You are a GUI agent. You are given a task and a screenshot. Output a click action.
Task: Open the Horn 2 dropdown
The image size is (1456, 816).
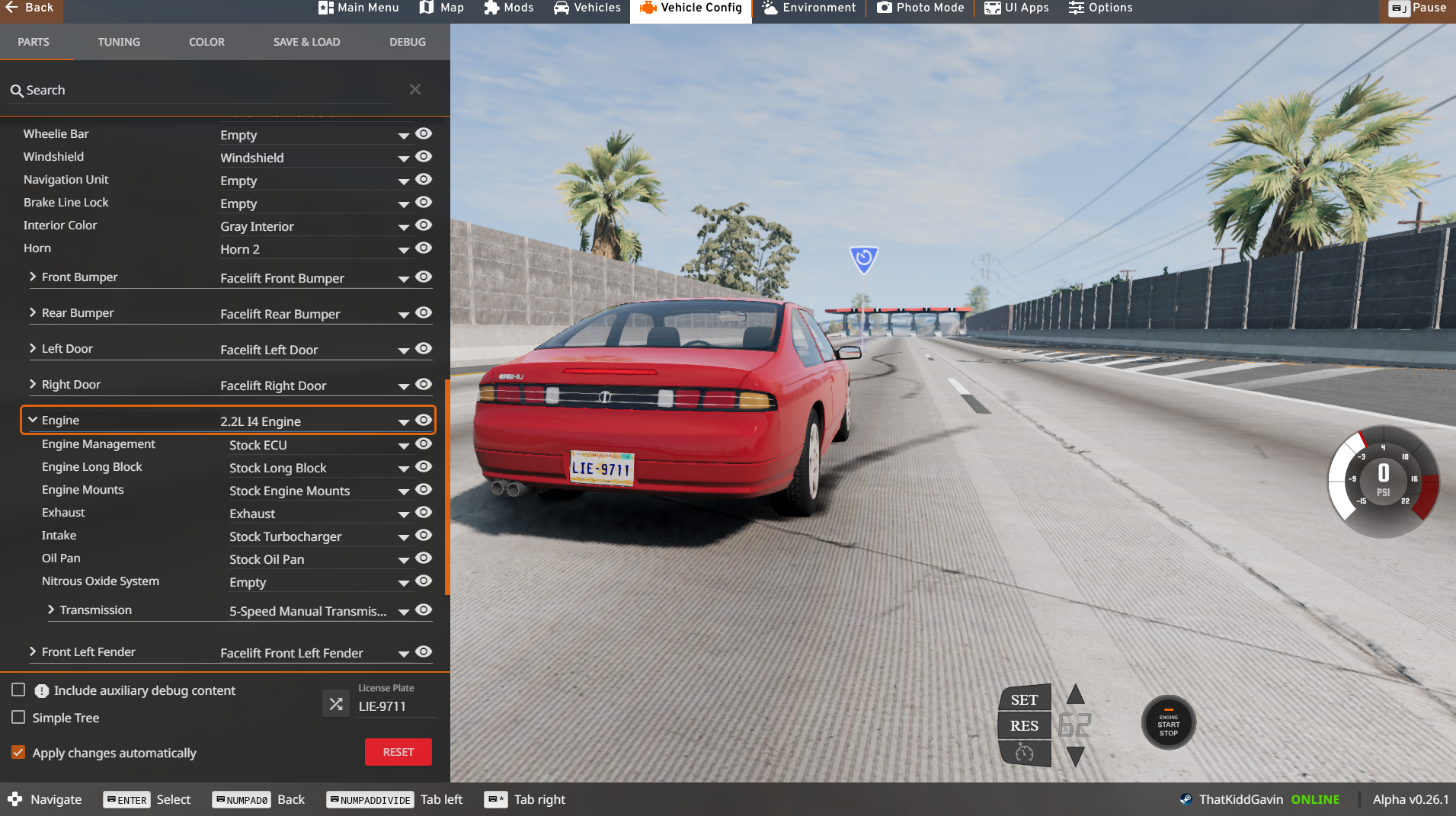[x=315, y=249]
